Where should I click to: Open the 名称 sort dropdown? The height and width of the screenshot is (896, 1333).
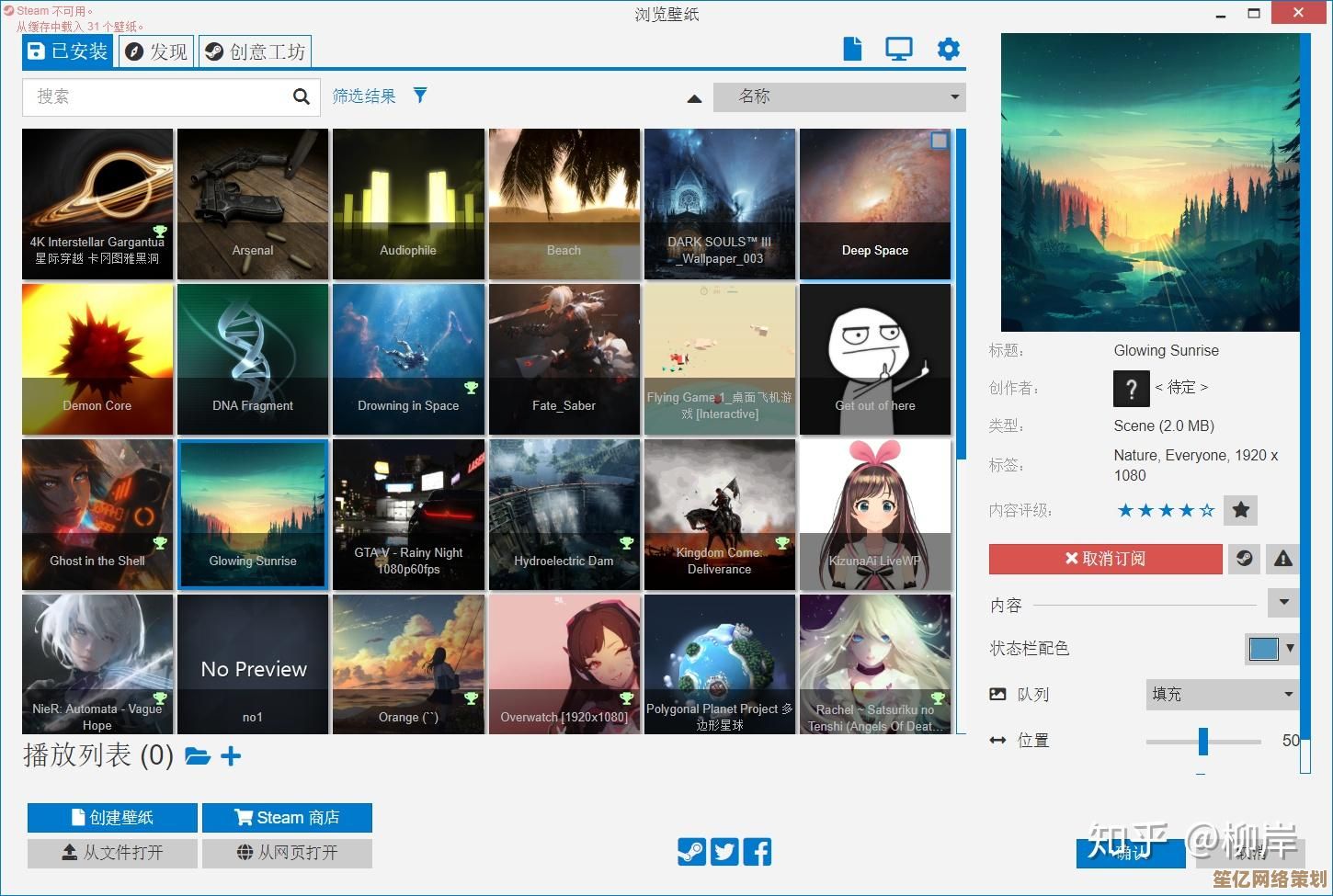[x=839, y=96]
